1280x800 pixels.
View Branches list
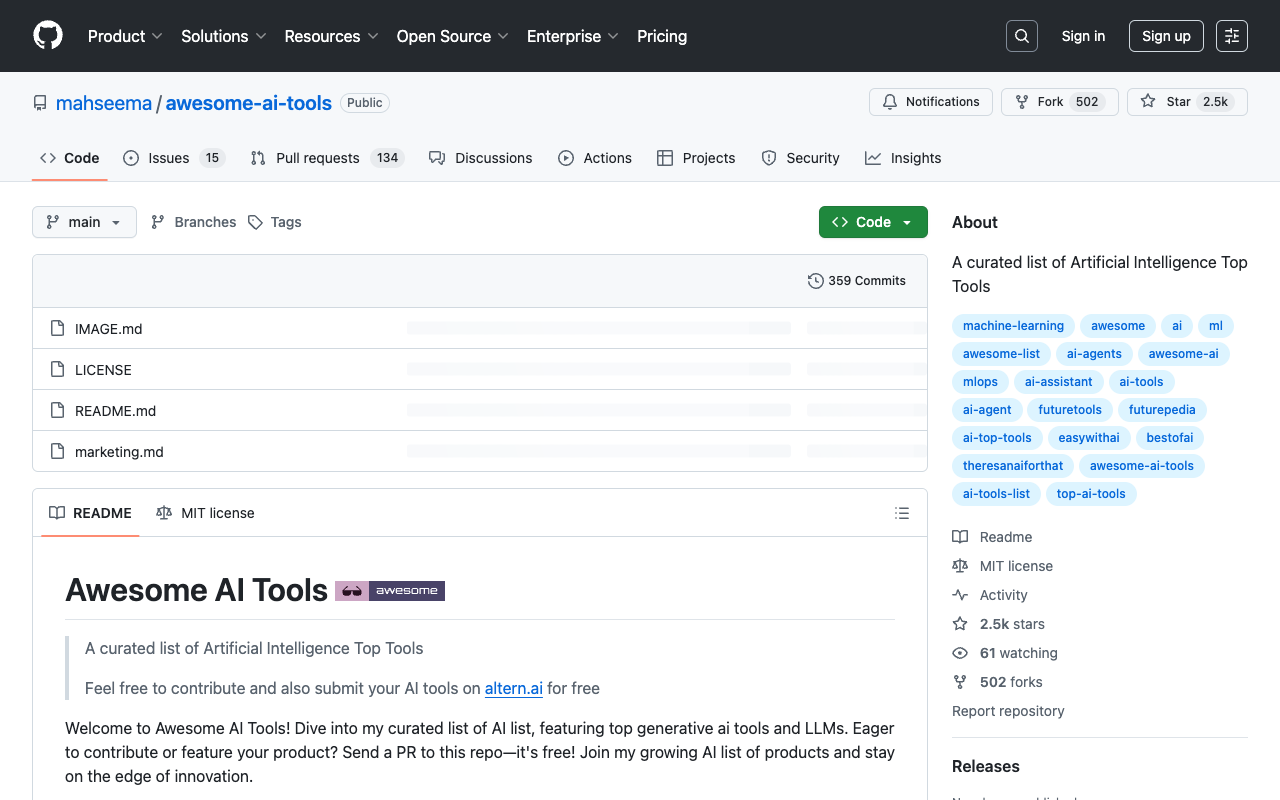(193, 222)
